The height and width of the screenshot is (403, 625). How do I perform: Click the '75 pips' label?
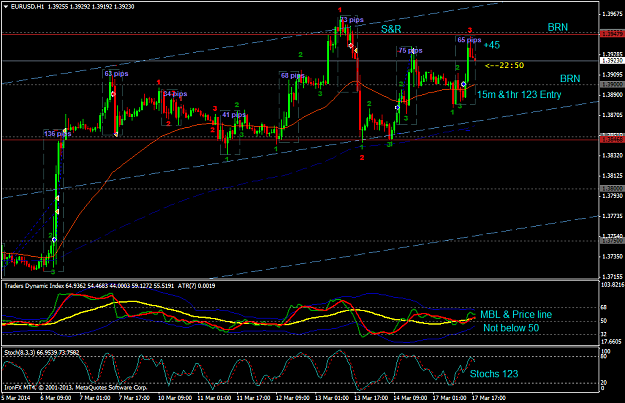(x=411, y=51)
